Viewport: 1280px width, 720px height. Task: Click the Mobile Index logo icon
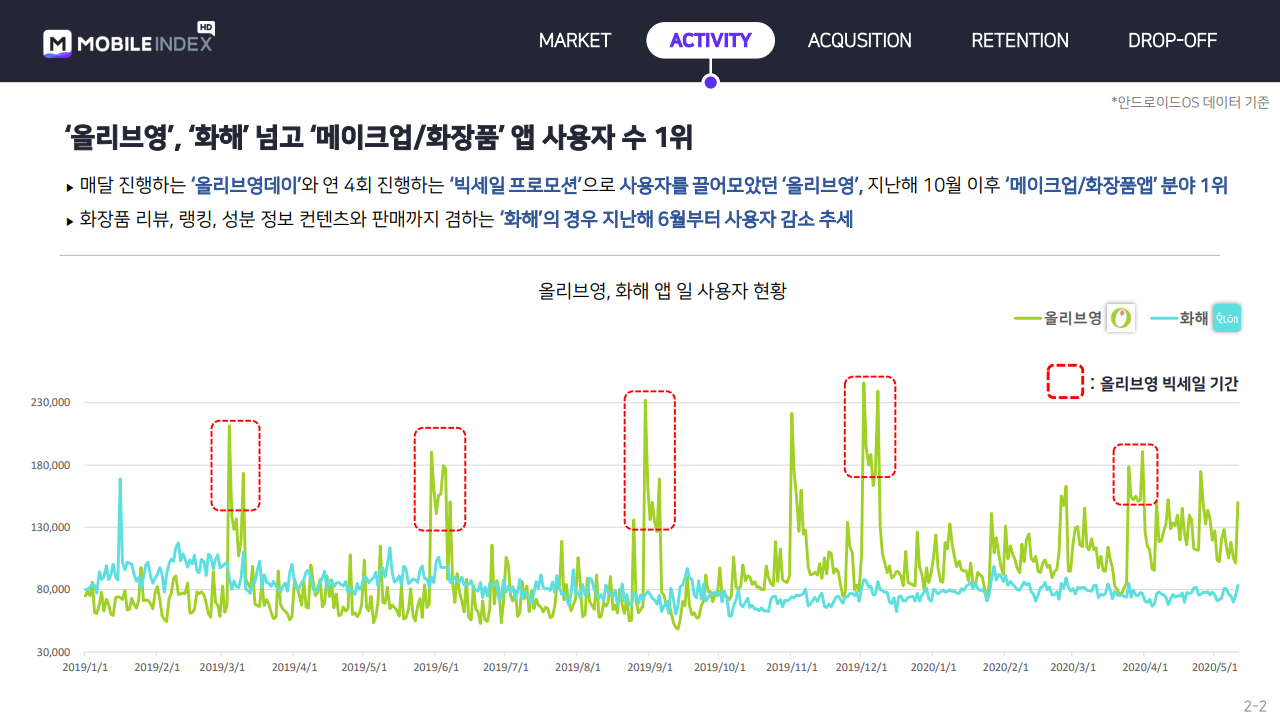point(58,43)
